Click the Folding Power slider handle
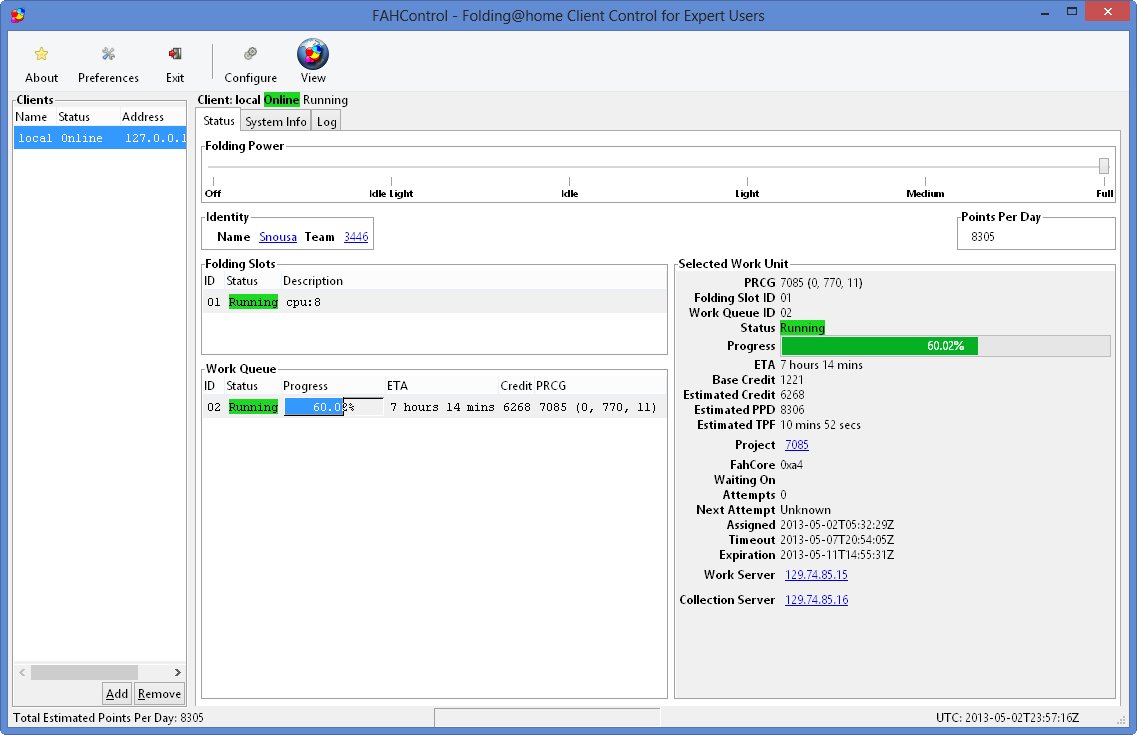The image size is (1137, 735). (1104, 166)
